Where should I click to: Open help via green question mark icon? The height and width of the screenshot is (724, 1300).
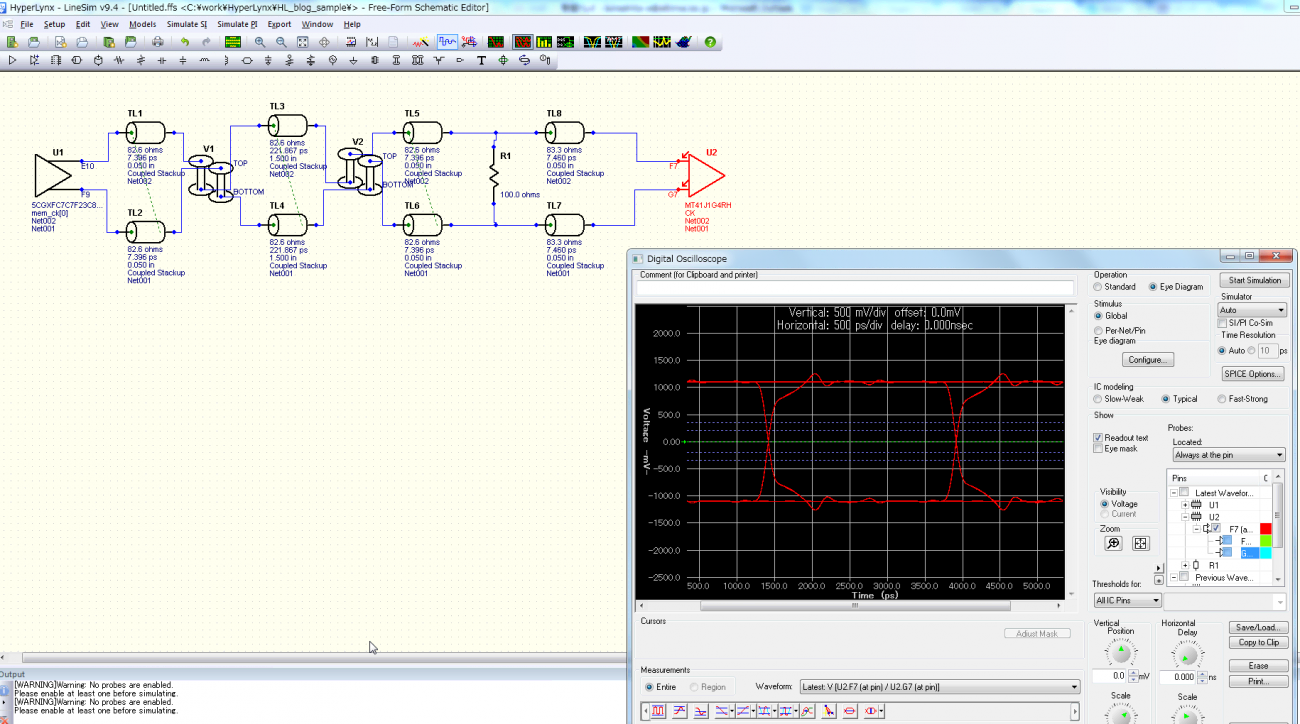pos(710,42)
